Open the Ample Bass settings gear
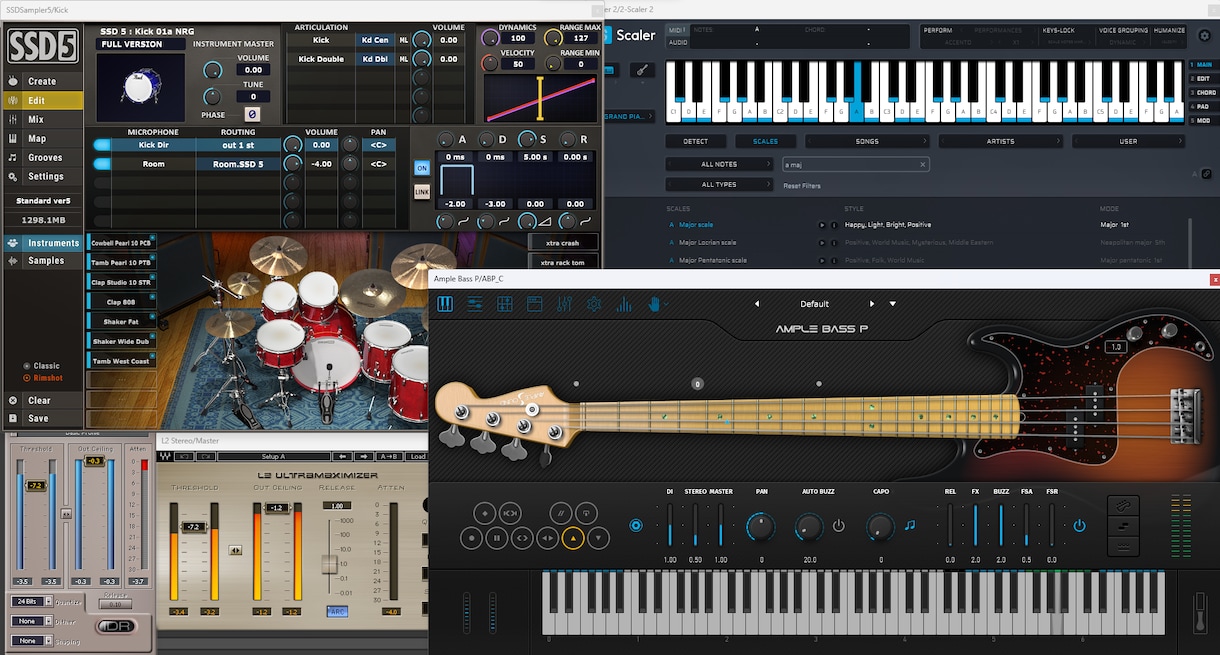This screenshot has width=1220, height=655. pyautogui.click(x=594, y=304)
